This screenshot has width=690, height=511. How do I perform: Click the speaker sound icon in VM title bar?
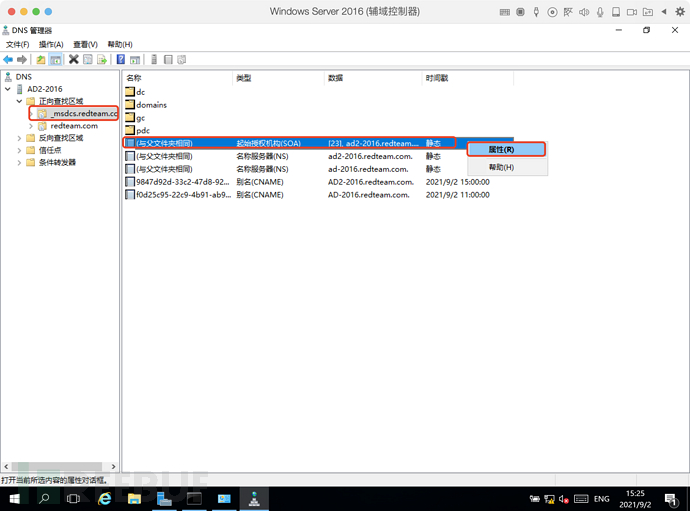[584, 12]
